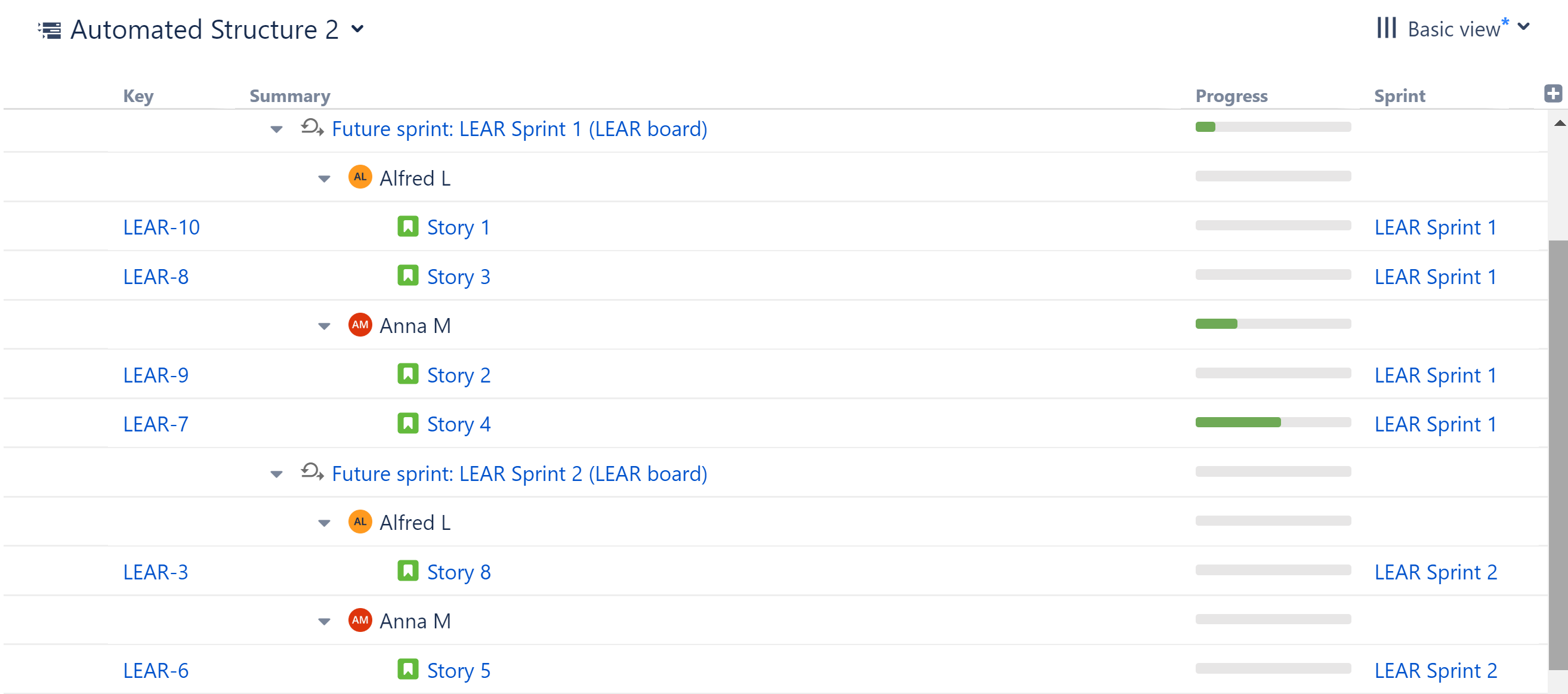Click the story type icon for Story 1
The width and height of the screenshot is (1568, 694).
pos(408,226)
